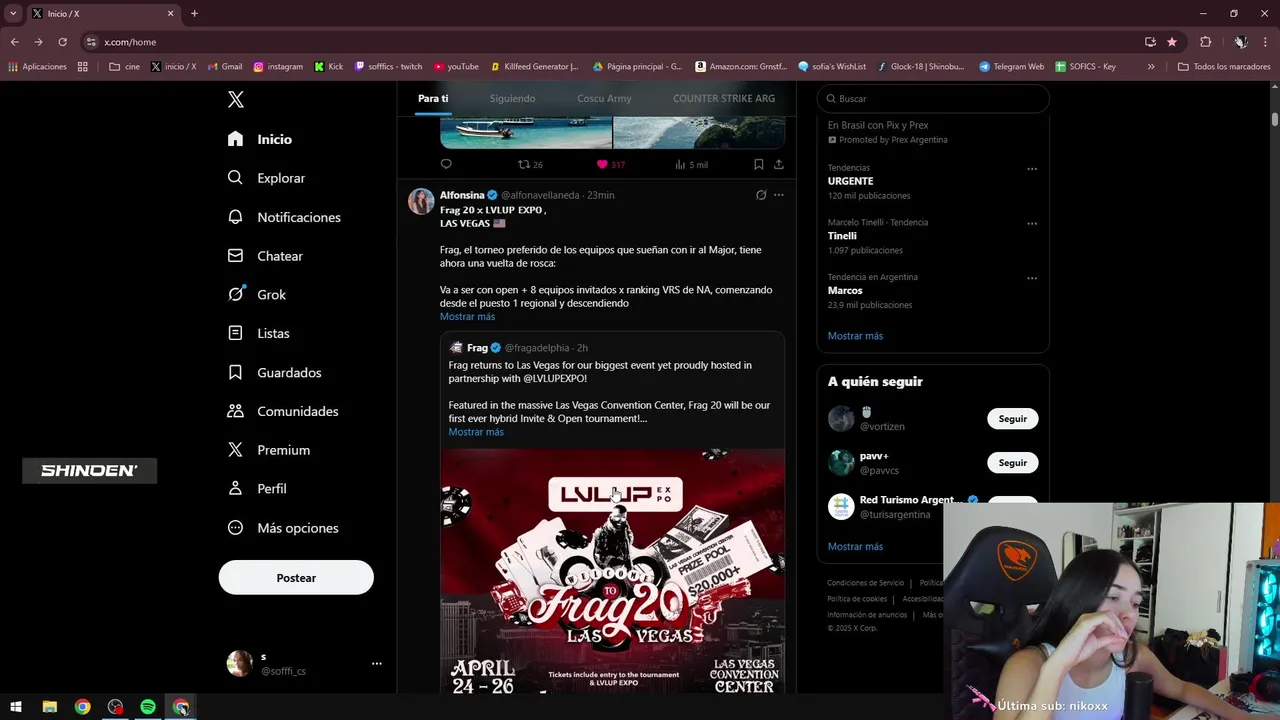Open Condiciones de Servicio link
This screenshot has height=720, width=1280.
[x=865, y=583]
